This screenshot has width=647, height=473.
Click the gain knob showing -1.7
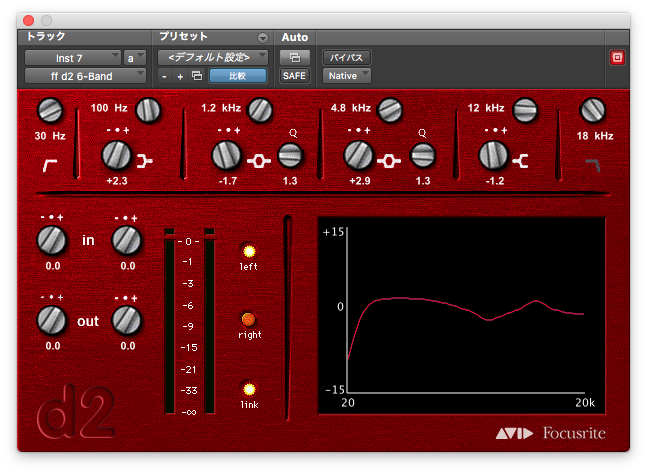pyautogui.click(x=226, y=155)
